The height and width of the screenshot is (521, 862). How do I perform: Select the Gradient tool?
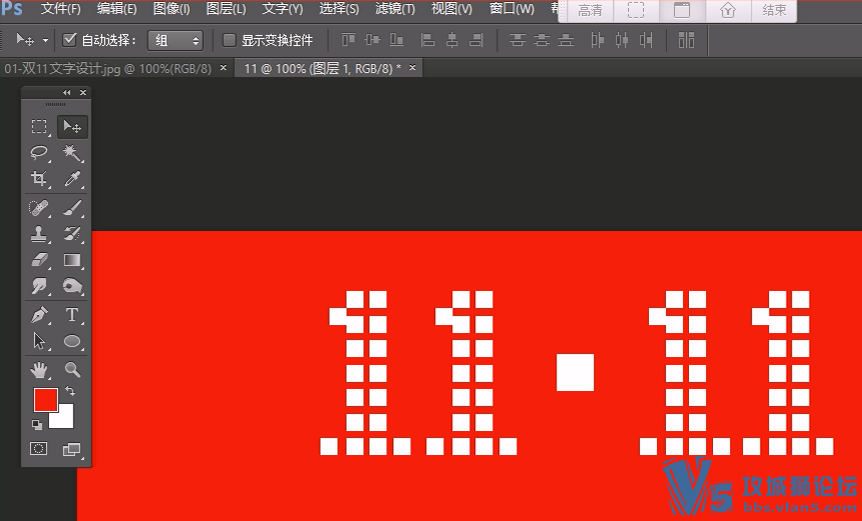tap(72, 259)
